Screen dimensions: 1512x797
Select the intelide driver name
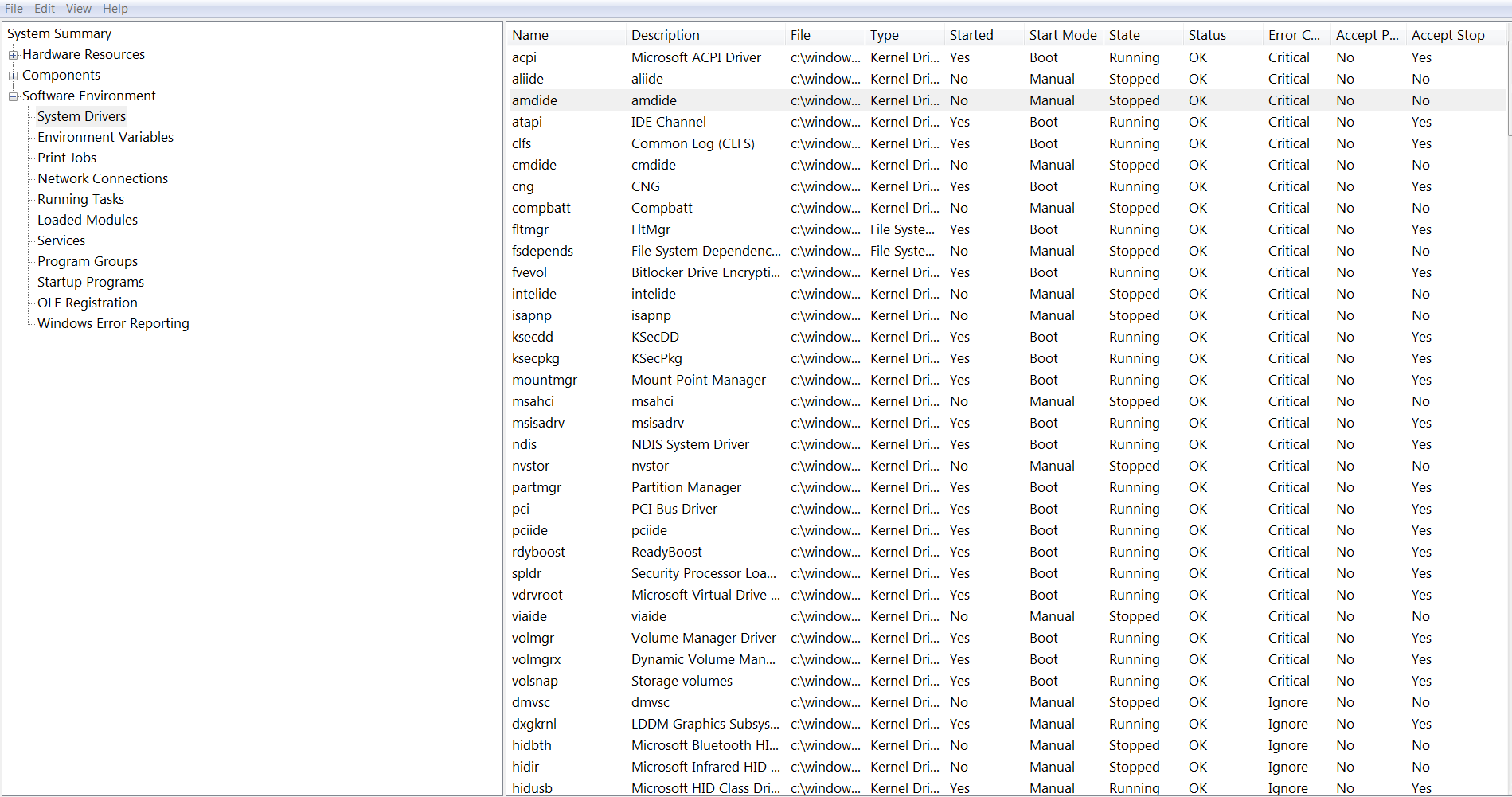click(534, 294)
